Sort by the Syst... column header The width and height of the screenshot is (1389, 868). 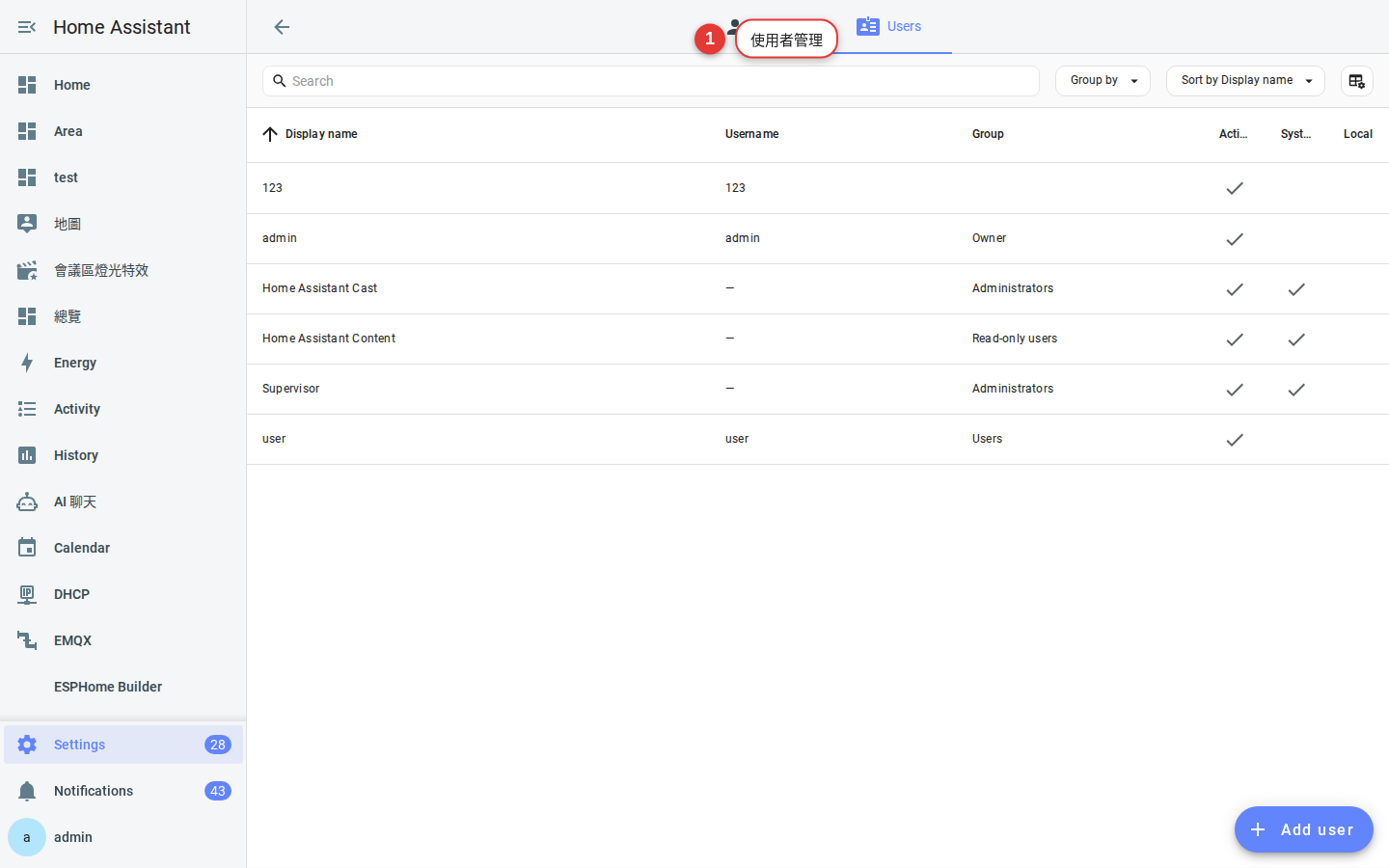click(x=1295, y=134)
